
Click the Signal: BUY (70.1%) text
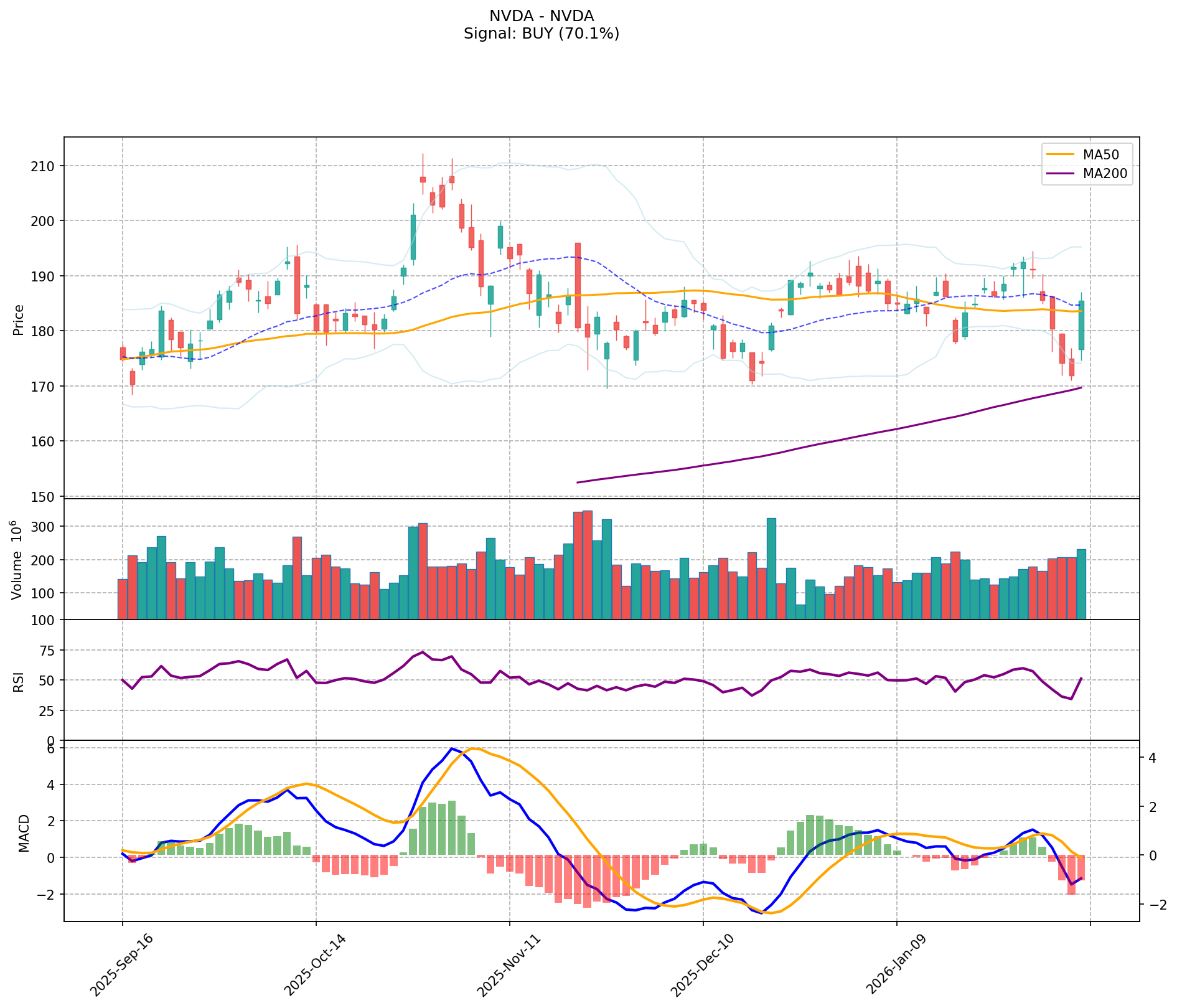[x=541, y=34]
